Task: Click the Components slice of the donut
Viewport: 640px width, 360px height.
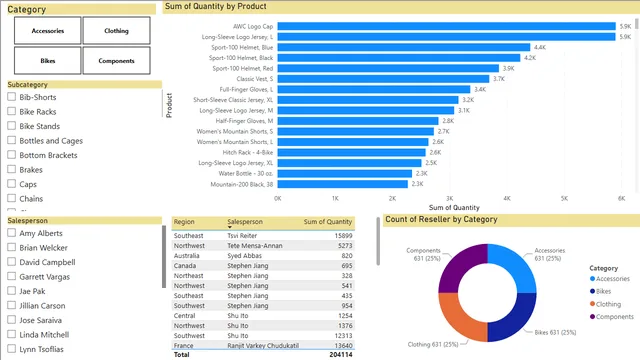Action: pos(460,266)
